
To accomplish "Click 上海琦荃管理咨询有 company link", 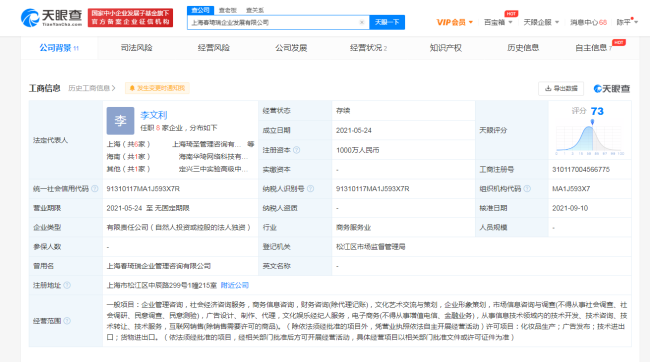I will coord(206,144).
